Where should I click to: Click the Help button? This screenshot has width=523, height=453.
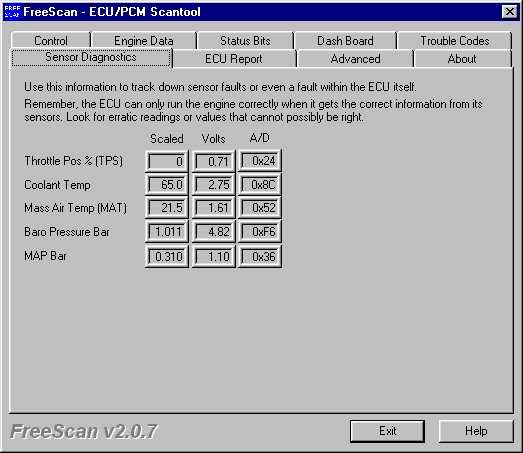476,431
